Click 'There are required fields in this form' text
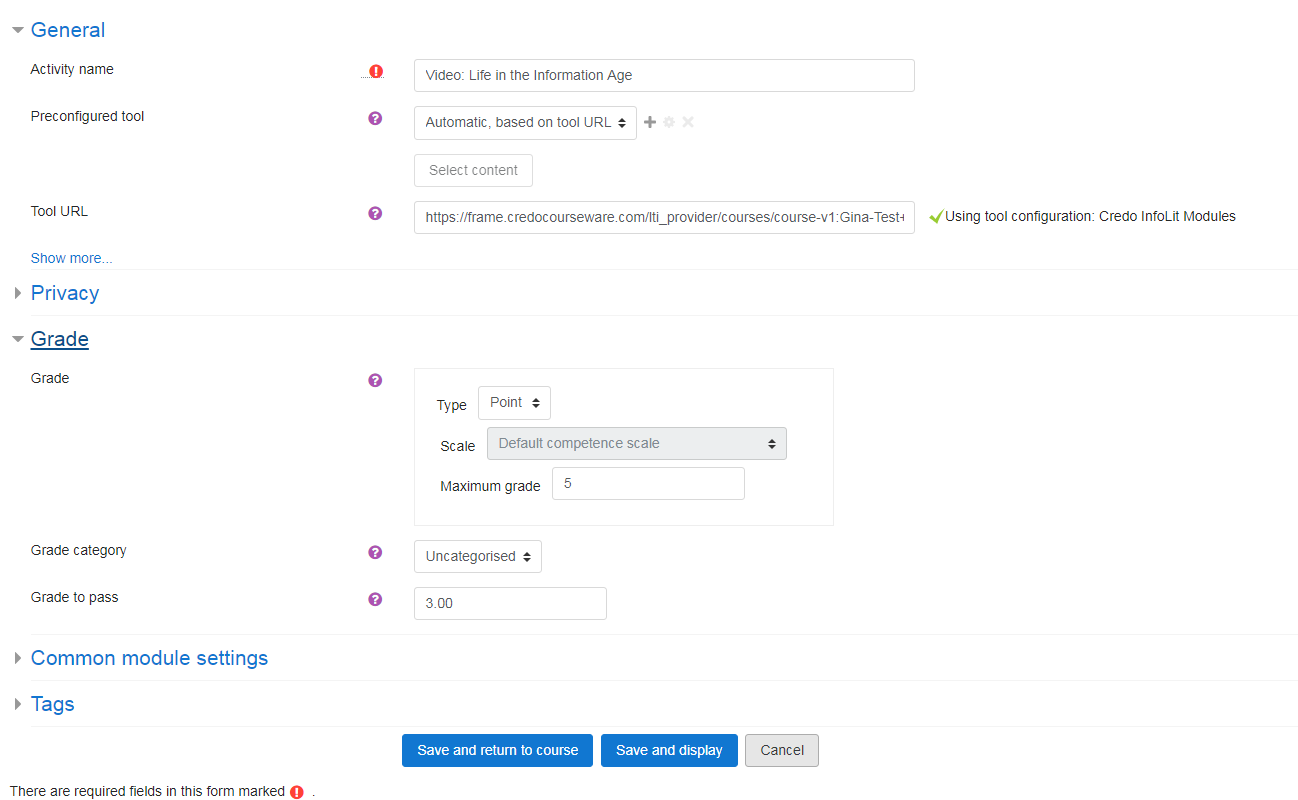The image size is (1298, 800). (147, 791)
